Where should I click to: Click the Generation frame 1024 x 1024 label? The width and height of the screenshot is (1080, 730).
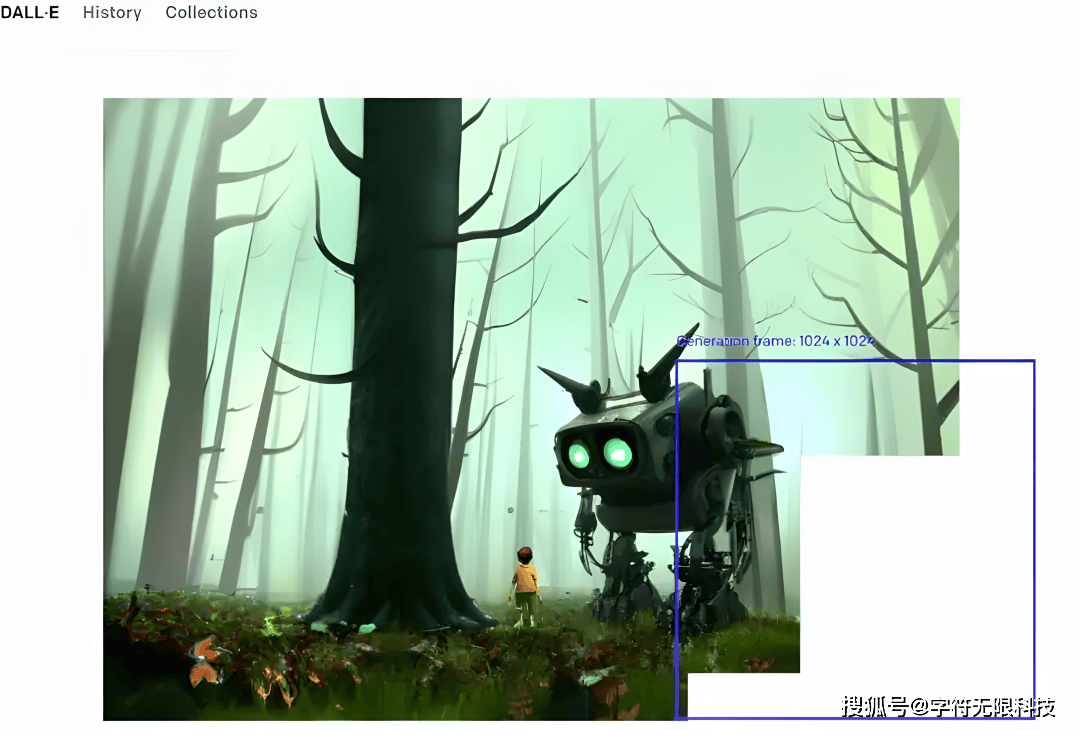click(x=775, y=341)
